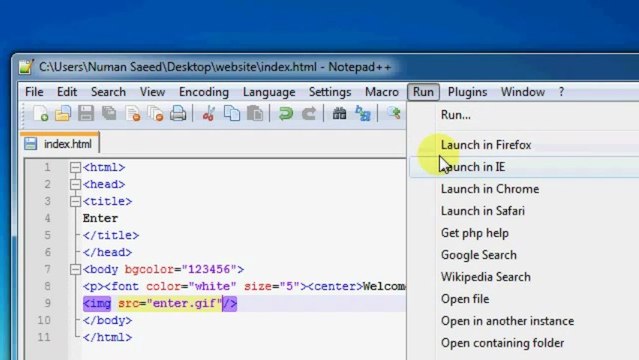Open the Macro menu

(x=382, y=92)
